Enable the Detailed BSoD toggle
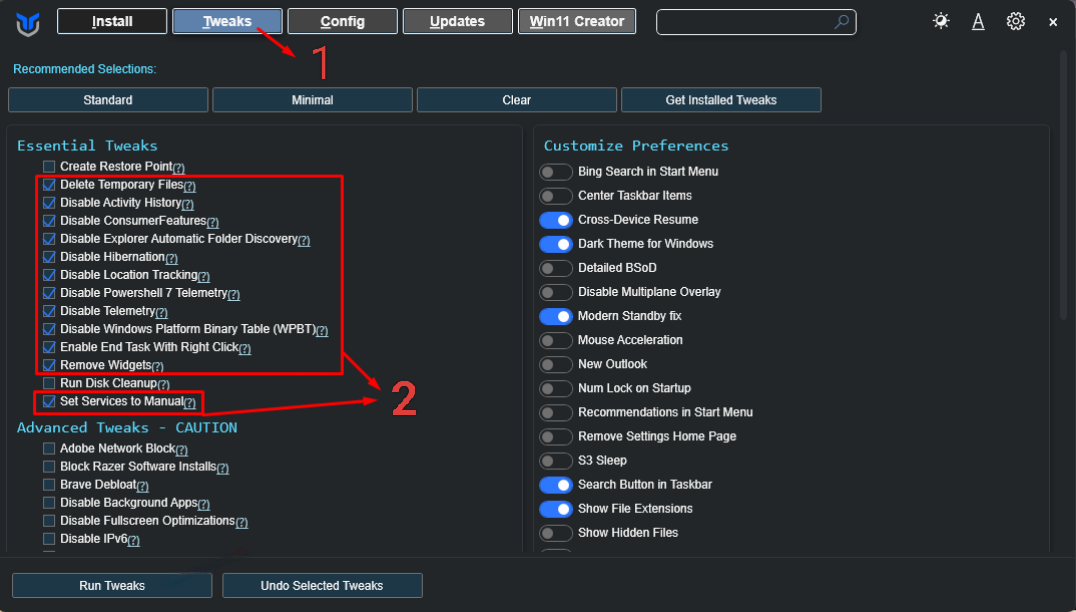Screen dimensions: 1076x612 click(x=556, y=268)
